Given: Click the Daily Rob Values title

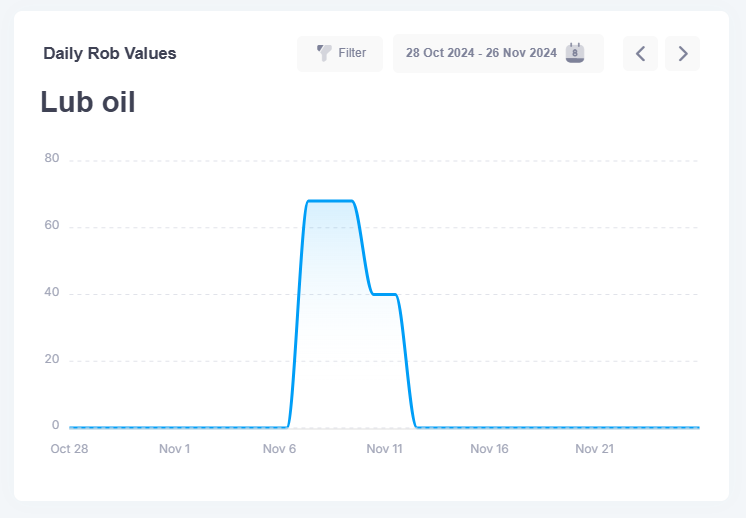Looking at the screenshot, I should coord(110,54).
